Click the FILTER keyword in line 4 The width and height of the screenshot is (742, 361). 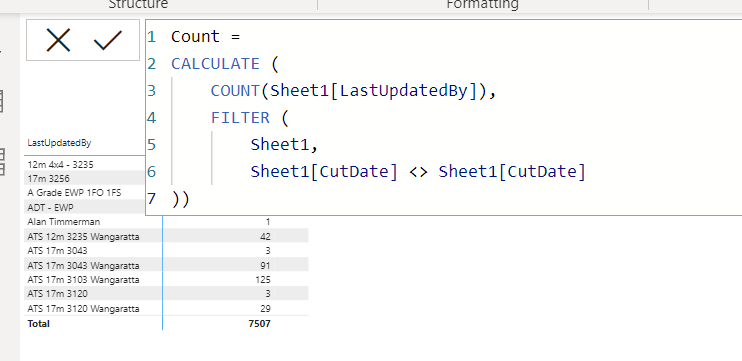tap(240, 117)
